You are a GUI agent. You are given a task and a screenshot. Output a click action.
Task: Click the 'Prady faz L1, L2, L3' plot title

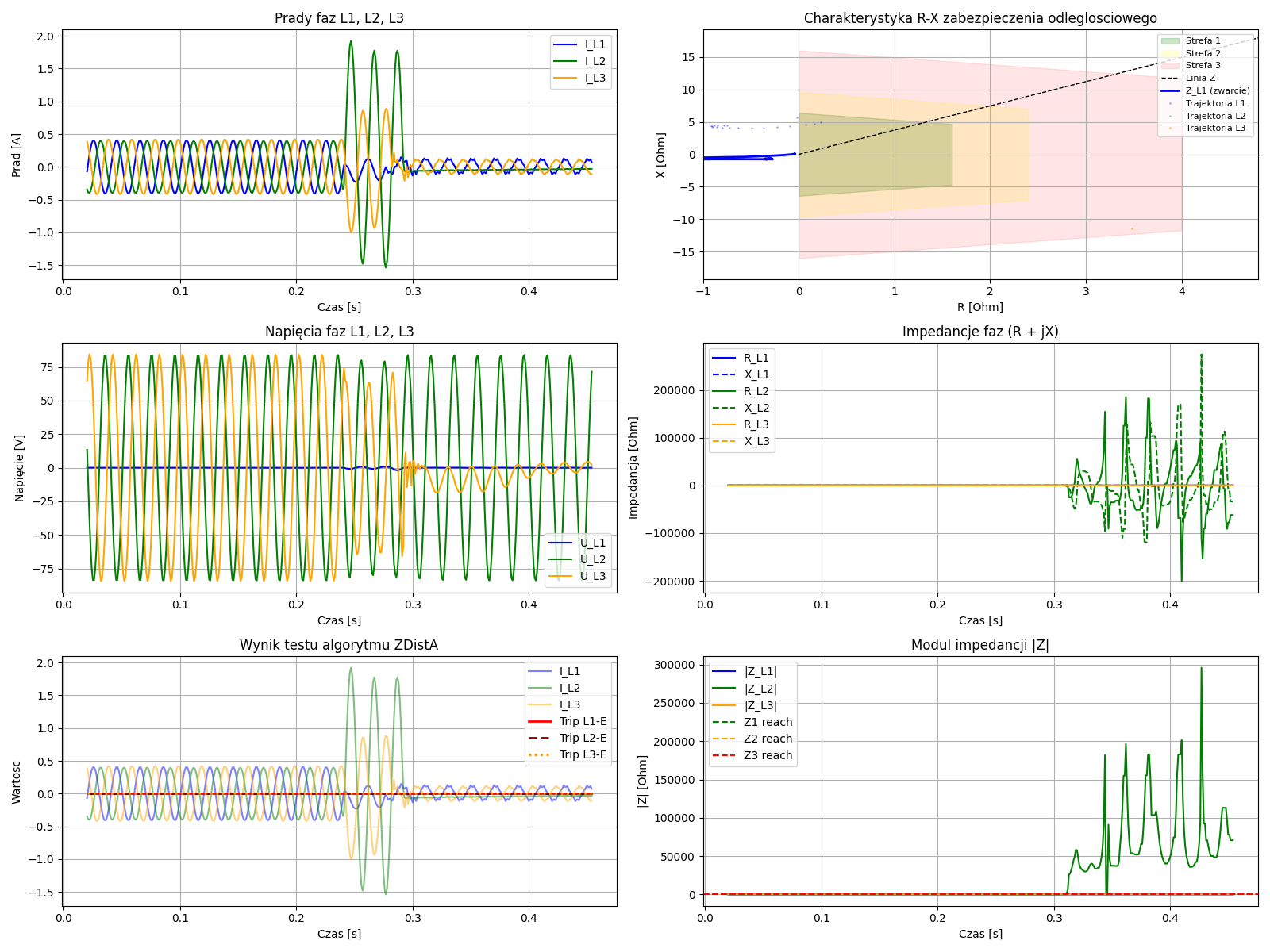coord(339,18)
